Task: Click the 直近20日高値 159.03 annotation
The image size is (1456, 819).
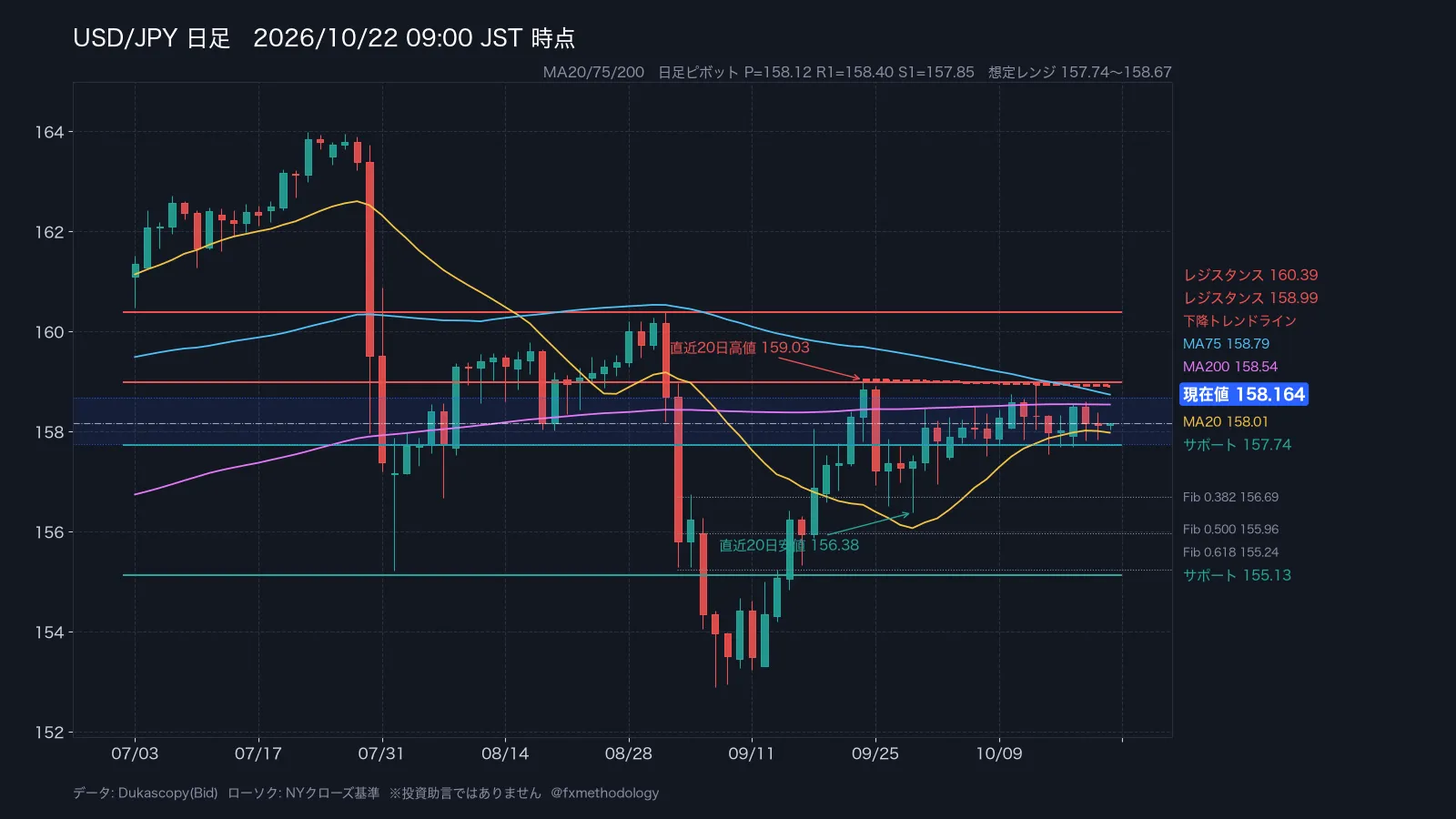Action: (x=739, y=348)
